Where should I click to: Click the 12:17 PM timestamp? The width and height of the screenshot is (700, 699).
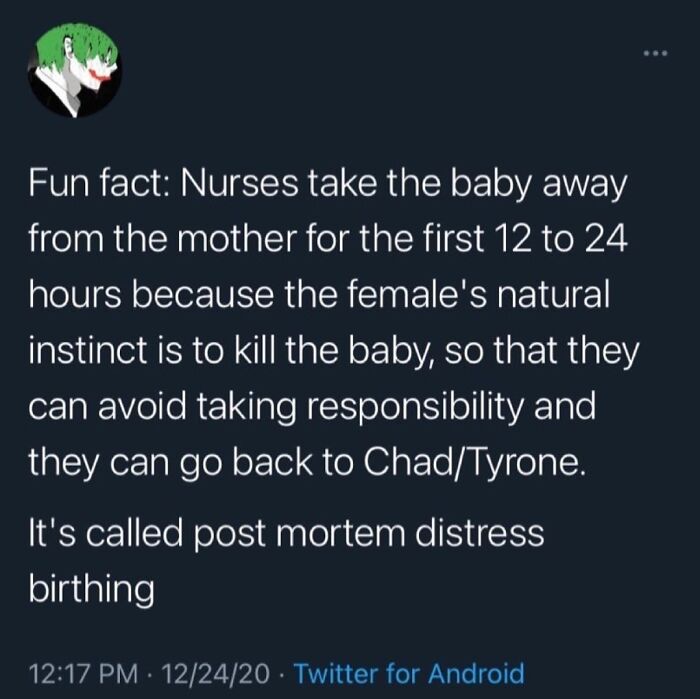tap(84, 673)
